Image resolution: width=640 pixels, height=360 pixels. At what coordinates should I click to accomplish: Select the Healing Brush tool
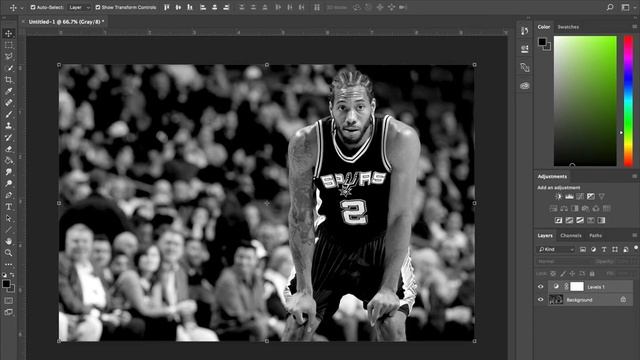point(9,102)
